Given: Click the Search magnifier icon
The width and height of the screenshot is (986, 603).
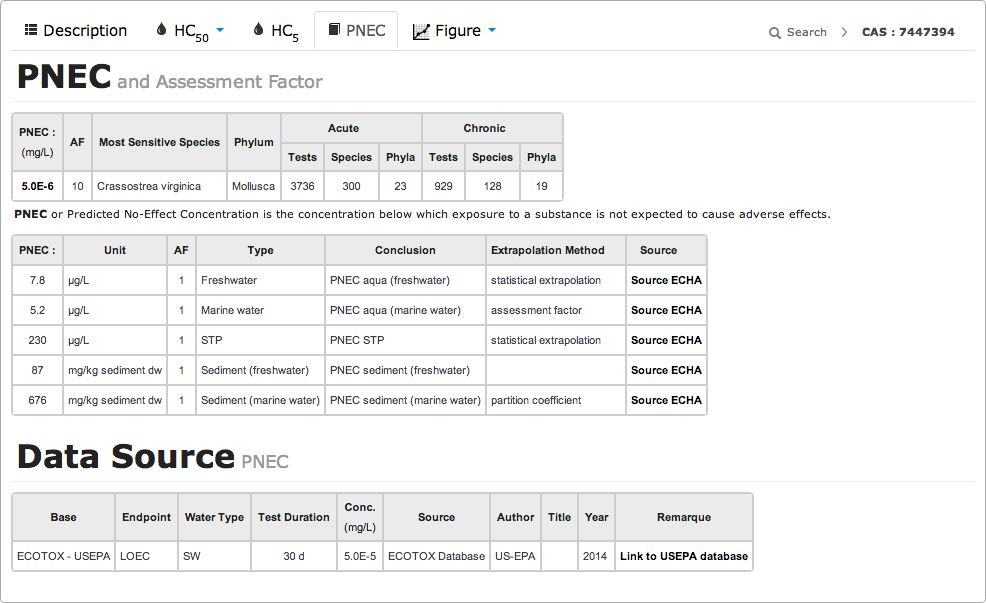Looking at the screenshot, I should pyautogui.click(x=775, y=33).
